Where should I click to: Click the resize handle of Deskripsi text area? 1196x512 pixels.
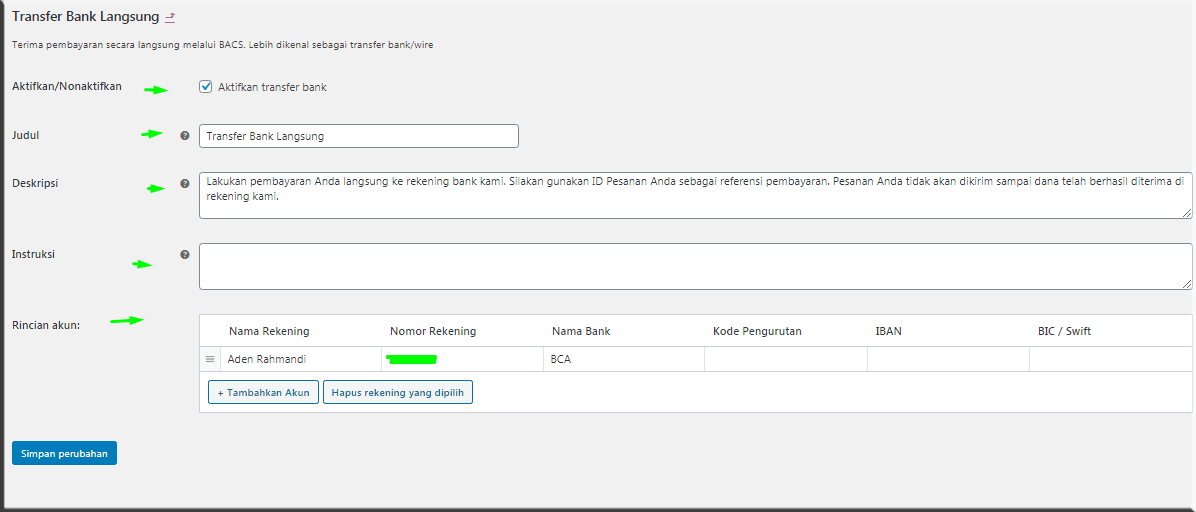point(1187,213)
